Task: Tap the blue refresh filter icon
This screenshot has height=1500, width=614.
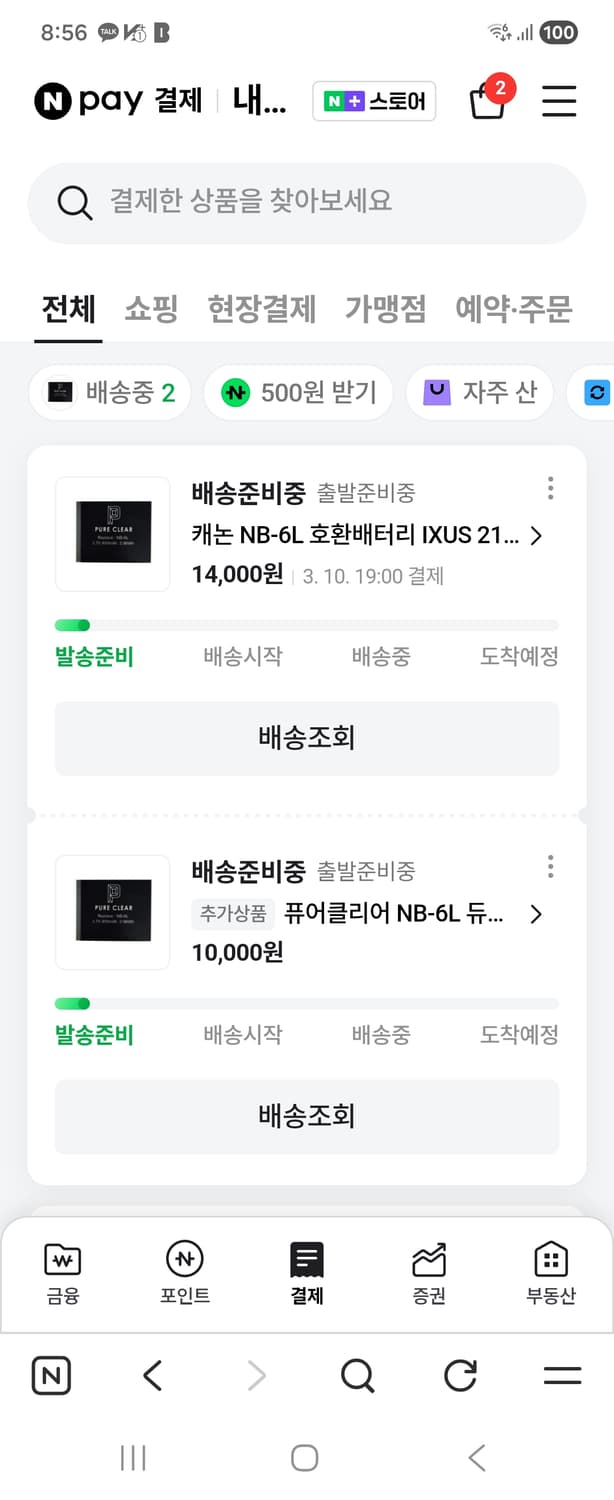Action: pyautogui.click(x=598, y=392)
